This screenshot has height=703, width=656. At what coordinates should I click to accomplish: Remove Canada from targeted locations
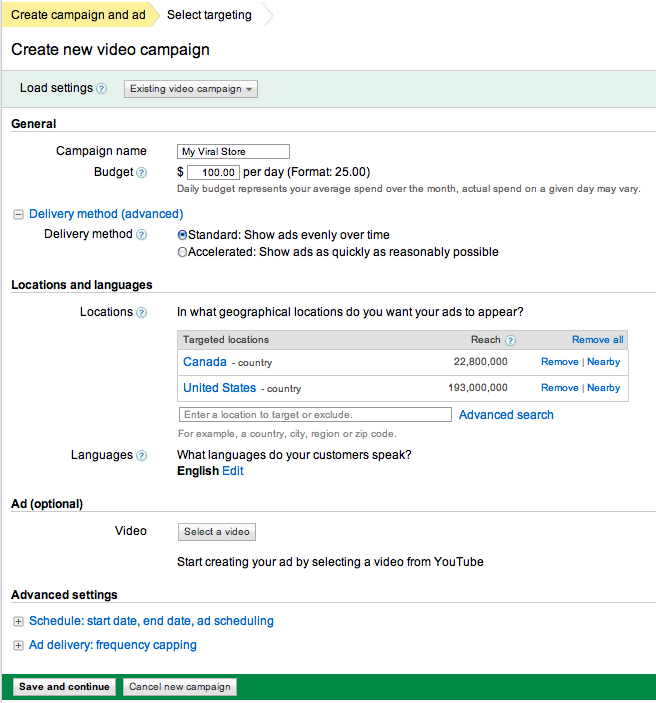point(560,362)
